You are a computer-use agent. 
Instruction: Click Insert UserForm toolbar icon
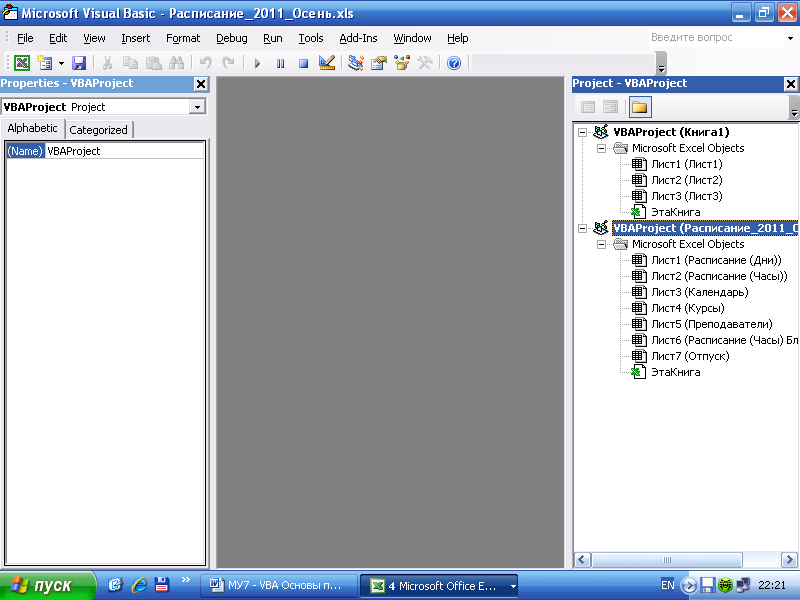(x=44, y=63)
